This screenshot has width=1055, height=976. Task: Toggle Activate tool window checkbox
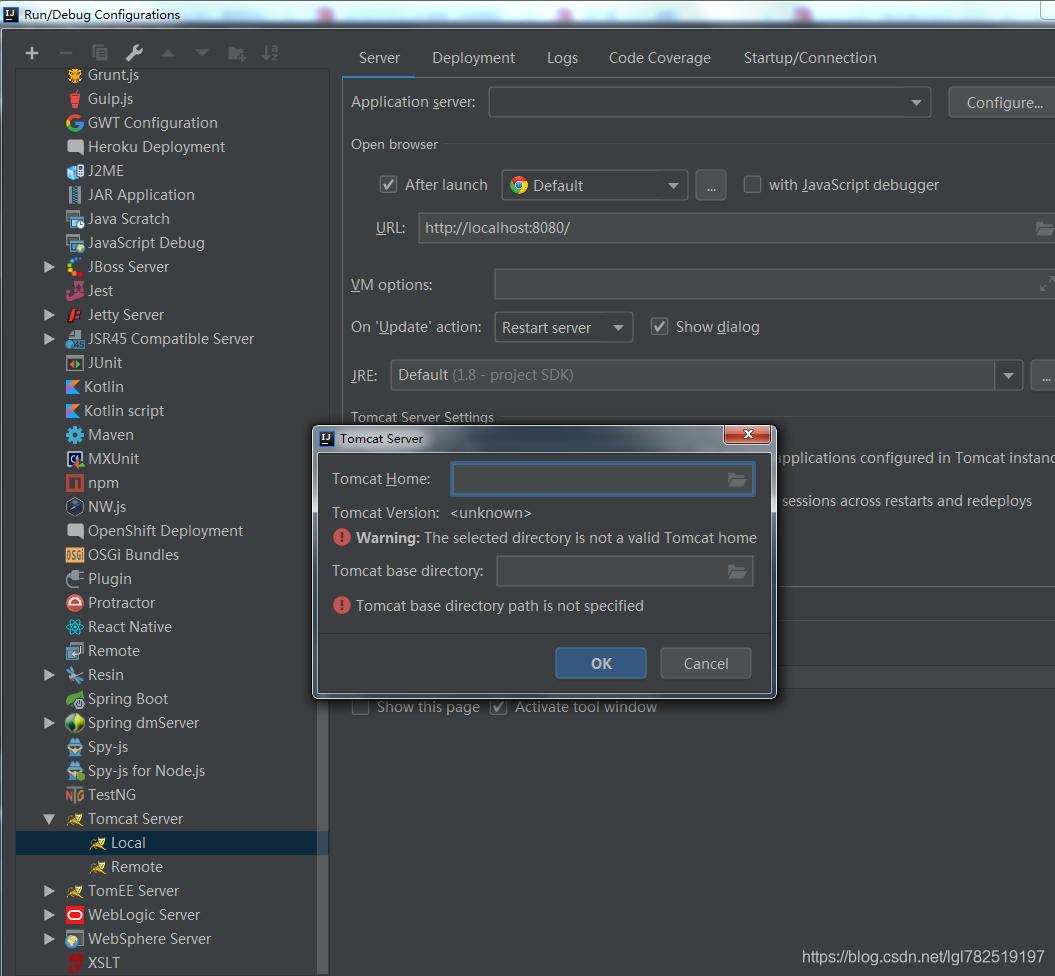click(x=499, y=708)
